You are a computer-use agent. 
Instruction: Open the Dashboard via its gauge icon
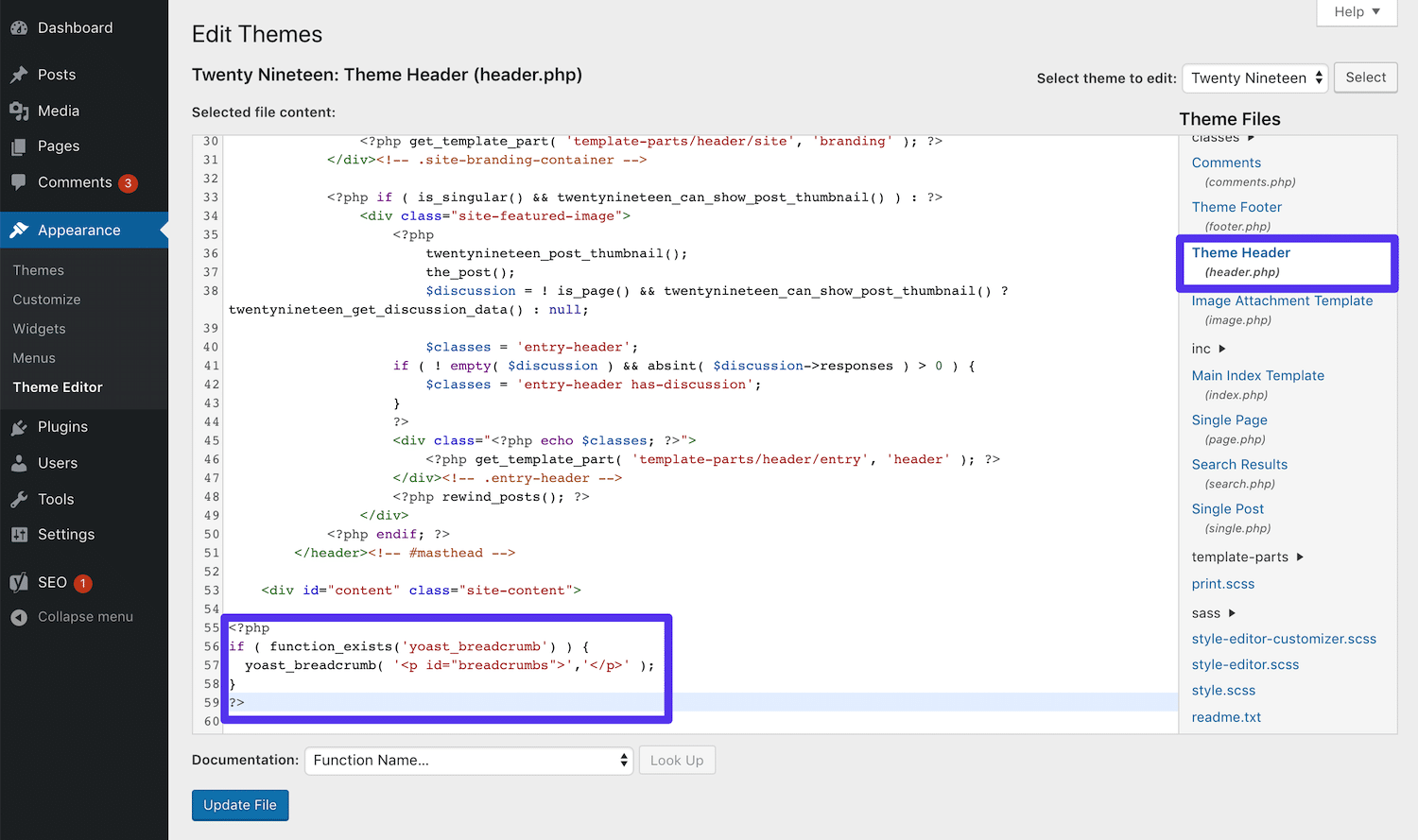coord(20,27)
